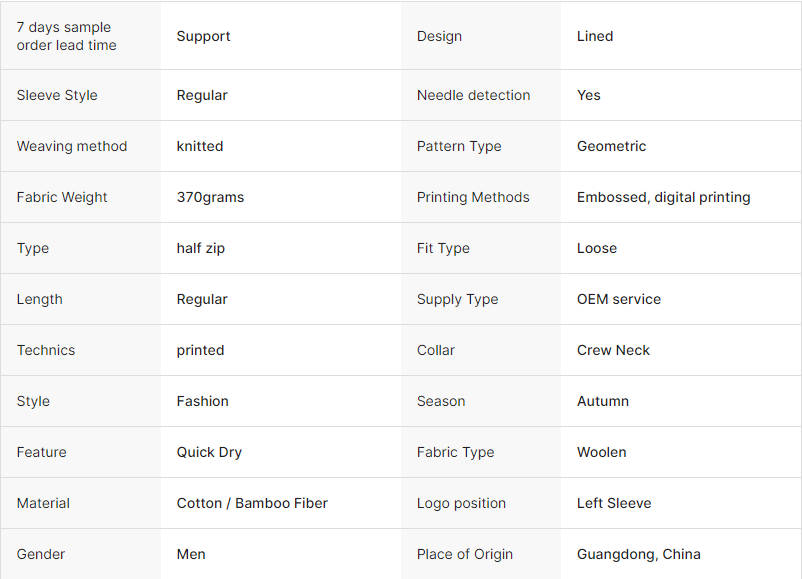Select the 'Lined' design value
This screenshot has width=802, height=579.
[595, 36]
